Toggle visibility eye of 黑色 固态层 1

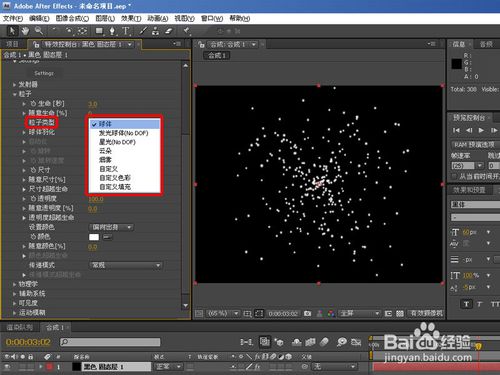pyautogui.click(x=7, y=367)
